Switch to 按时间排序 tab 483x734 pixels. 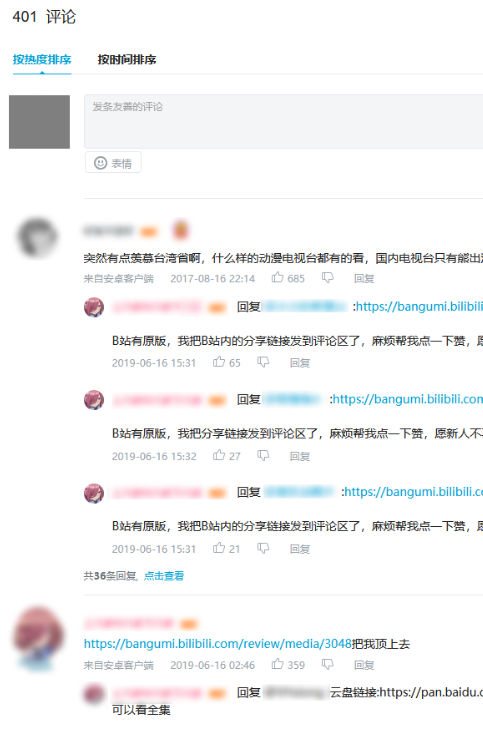(x=127, y=59)
